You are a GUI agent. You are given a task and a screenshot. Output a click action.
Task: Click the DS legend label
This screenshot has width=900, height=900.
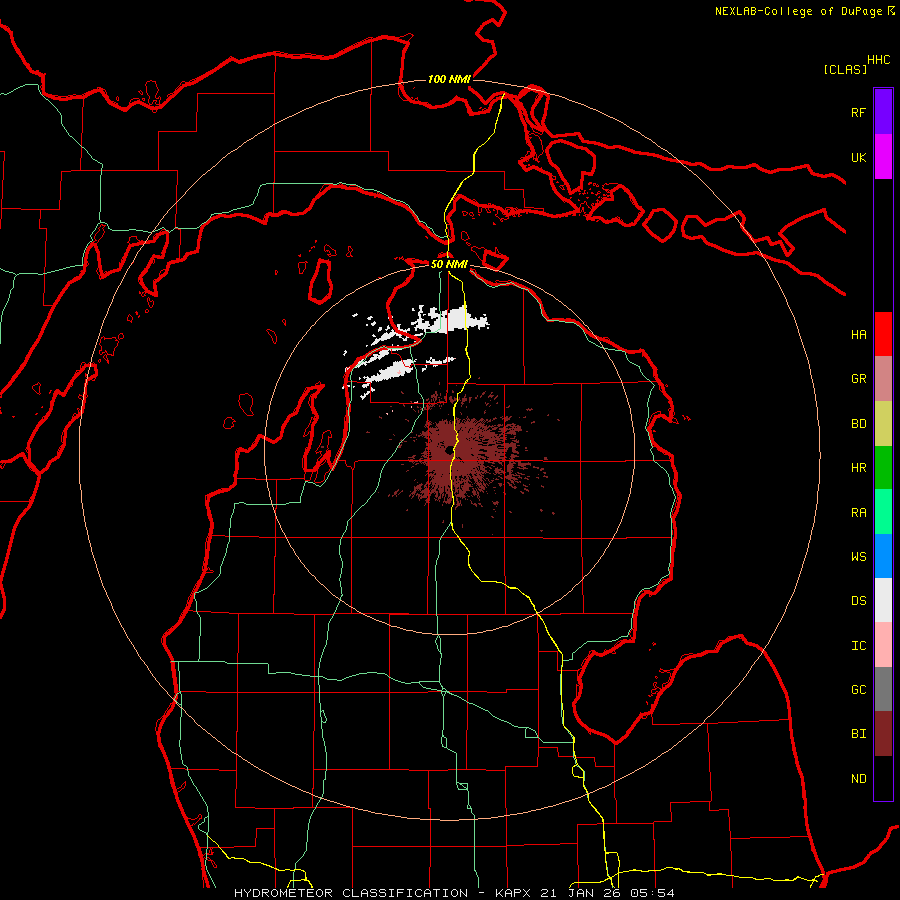858,601
